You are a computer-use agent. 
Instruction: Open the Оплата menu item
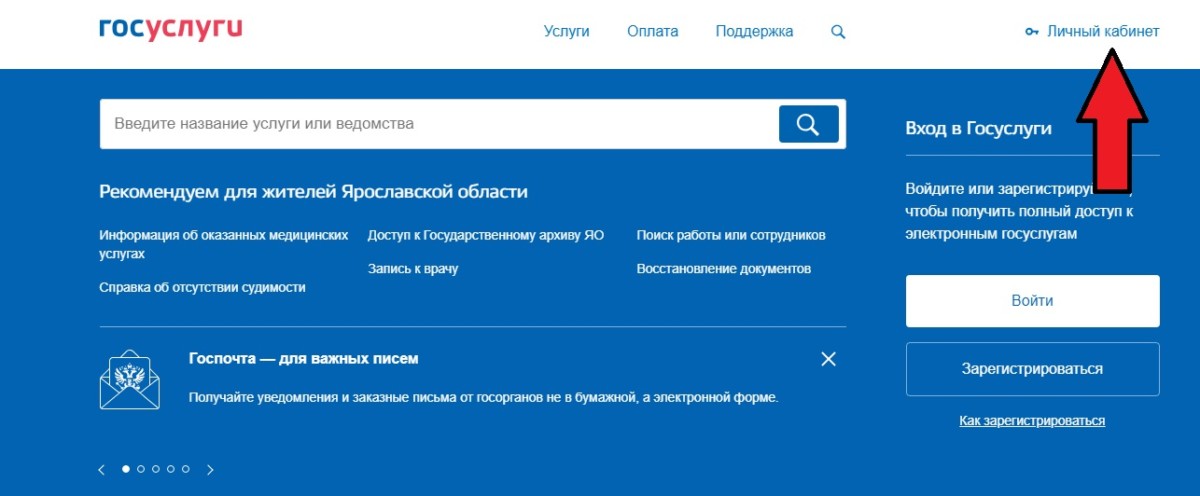point(652,31)
